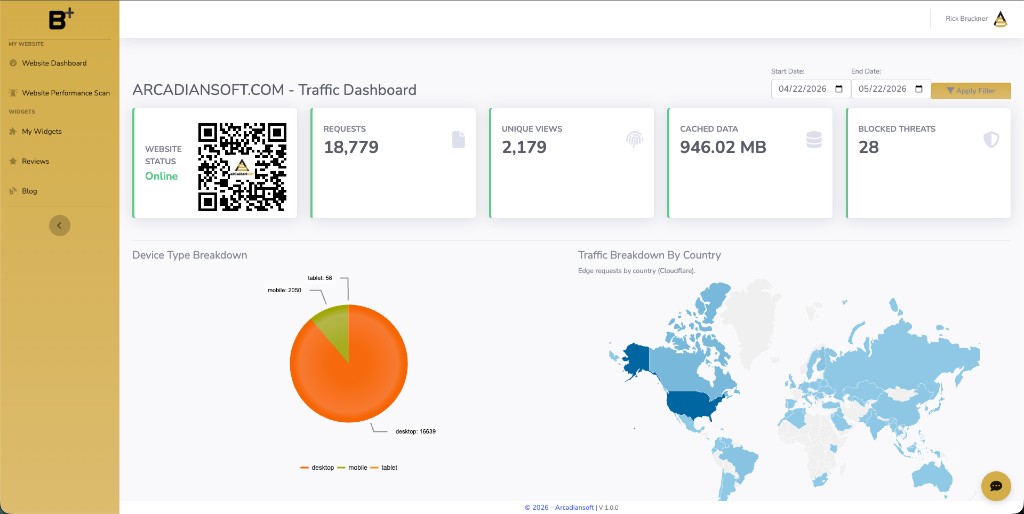The height and width of the screenshot is (514, 1024).
Task: Click the Cached Data value 946.02 MB
Action: point(723,148)
